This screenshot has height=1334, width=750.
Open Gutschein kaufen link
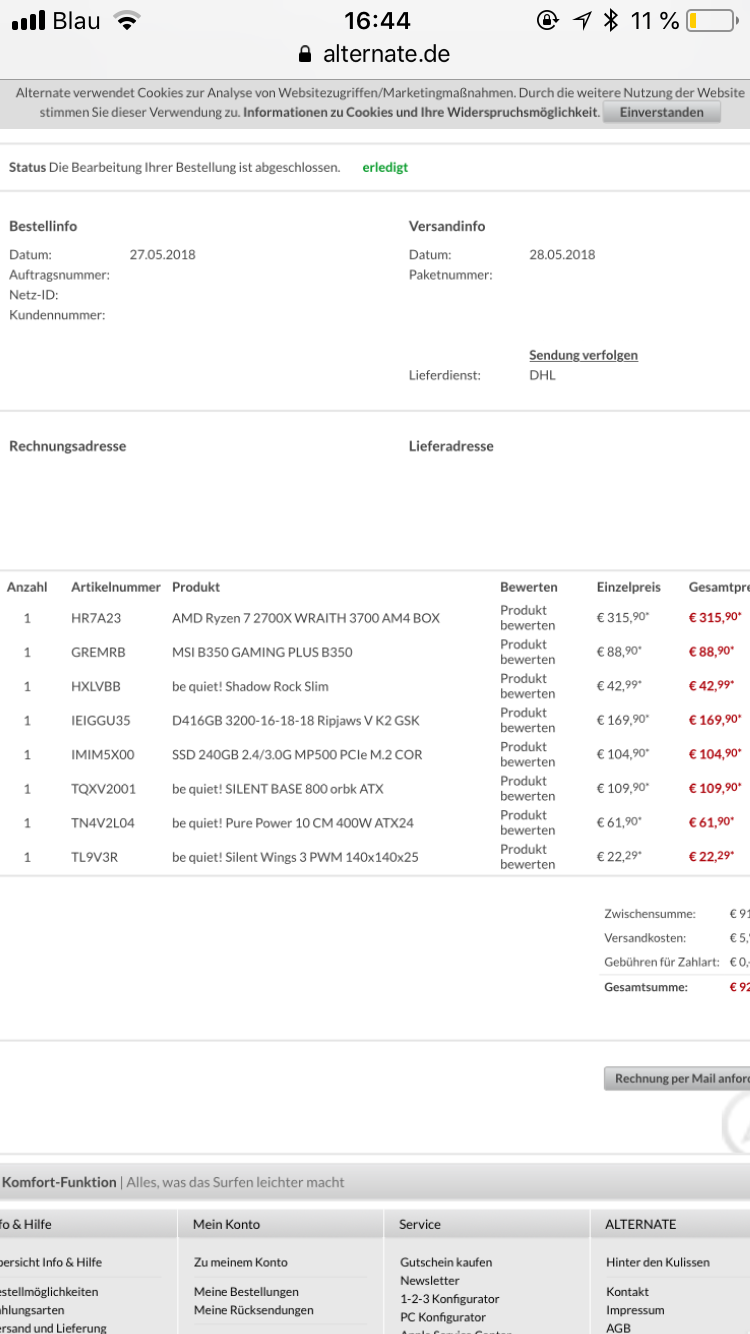click(x=446, y=1262)
